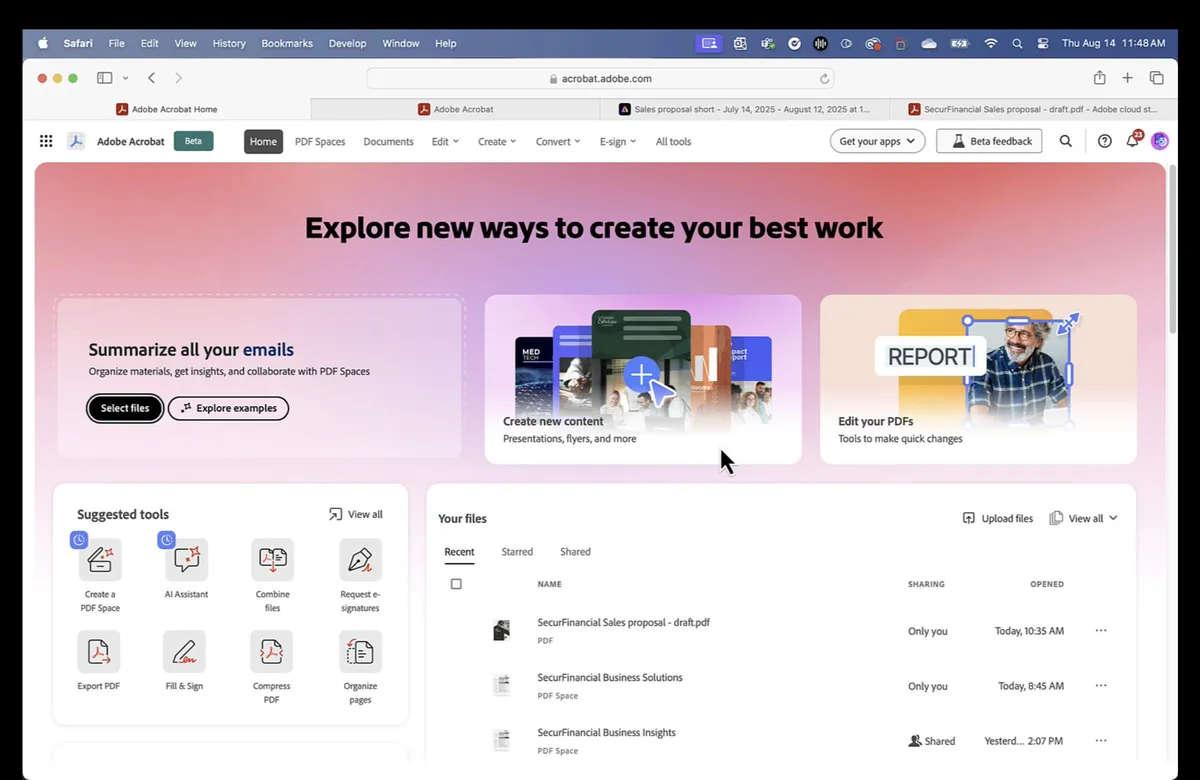Open All tools in the navigation bar
Viewport: 1200px width, 780px height.
[x=673, y=141]
